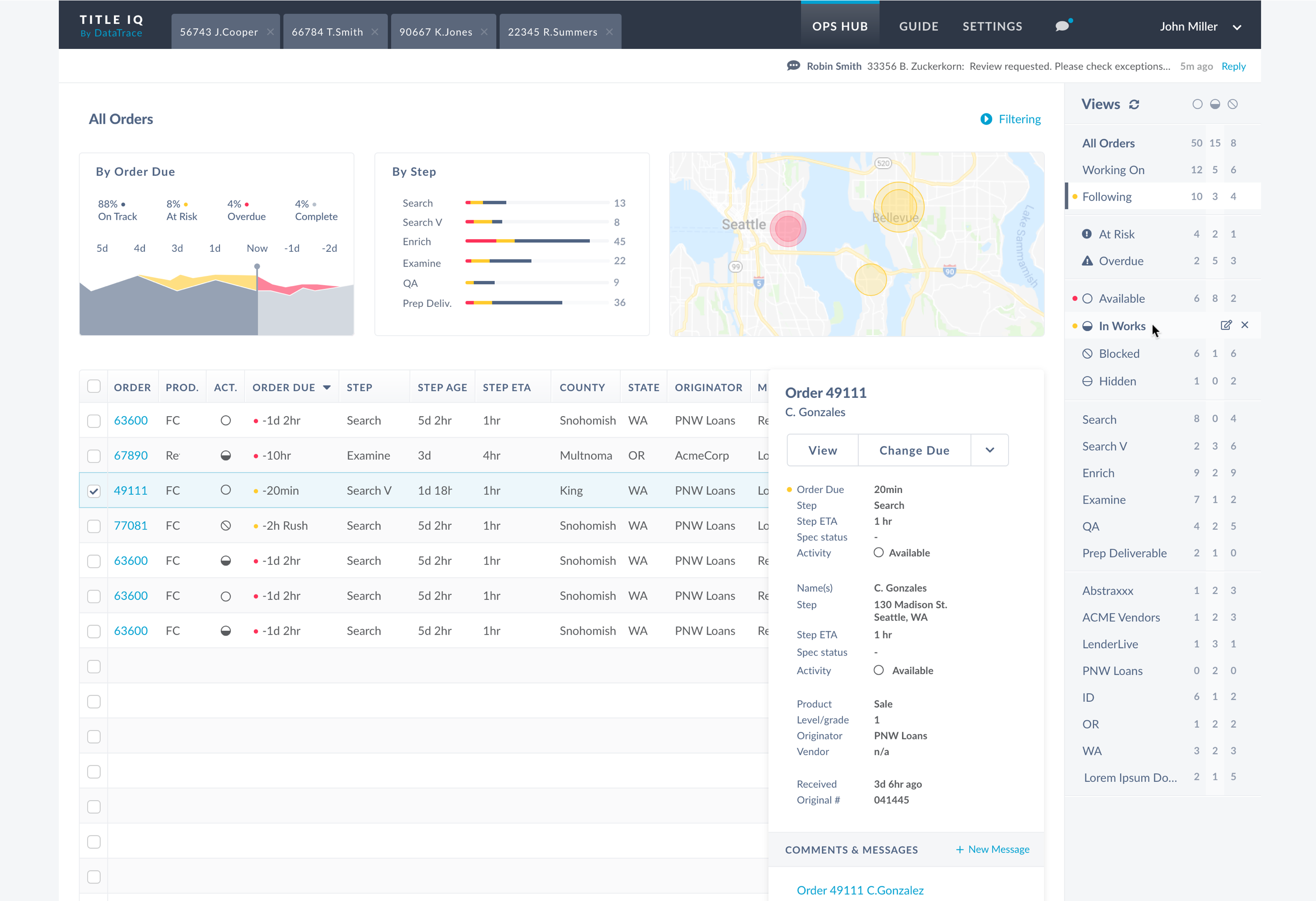Expand the Change Due dropdown arrow
This screenshot has width=1316, height=901.
tap(989, 450)
